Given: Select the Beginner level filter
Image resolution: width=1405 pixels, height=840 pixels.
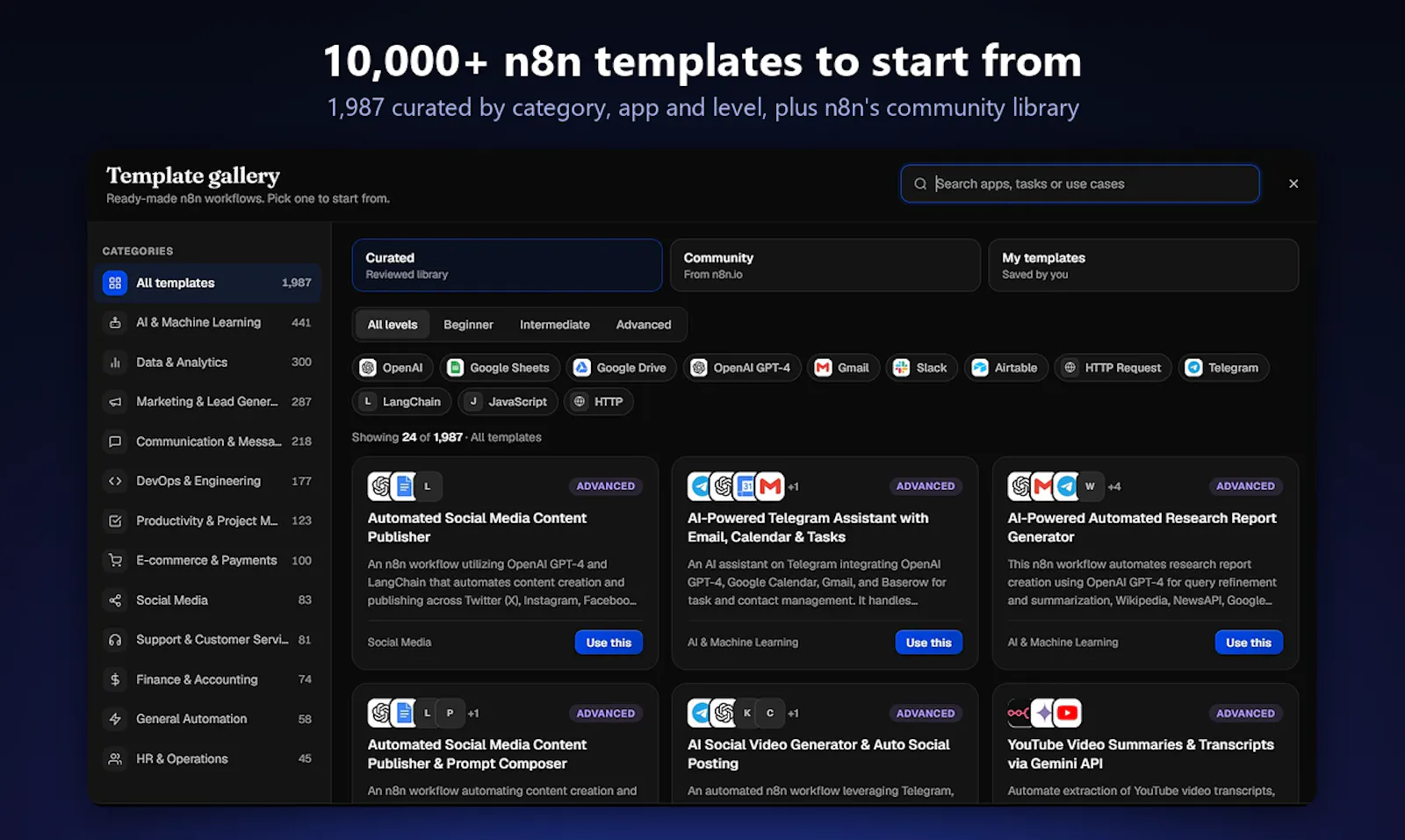Looking at the screenshot, I should pyautogui.click(x=468, y=325).
